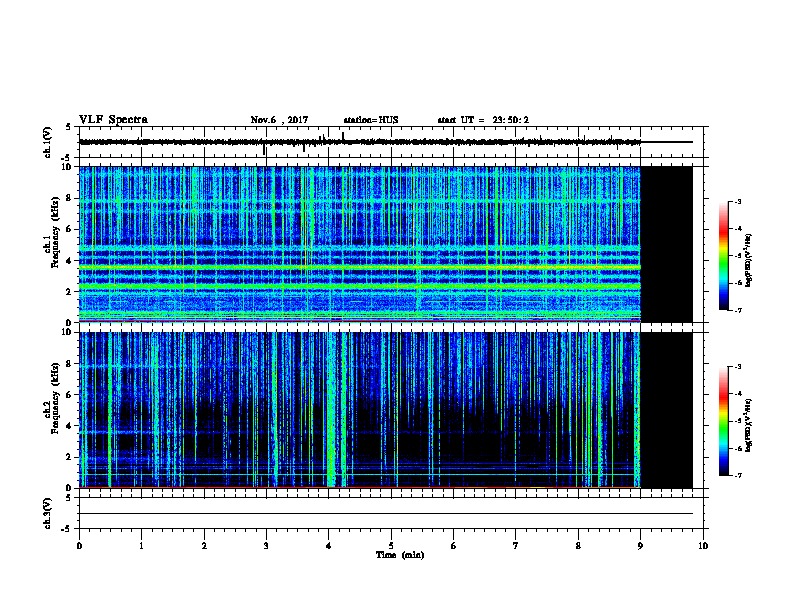Click the ch.2 colorbar log(PSD) label
The height and width of the screenshot is (612, 792).
click(x=749, y=425)
